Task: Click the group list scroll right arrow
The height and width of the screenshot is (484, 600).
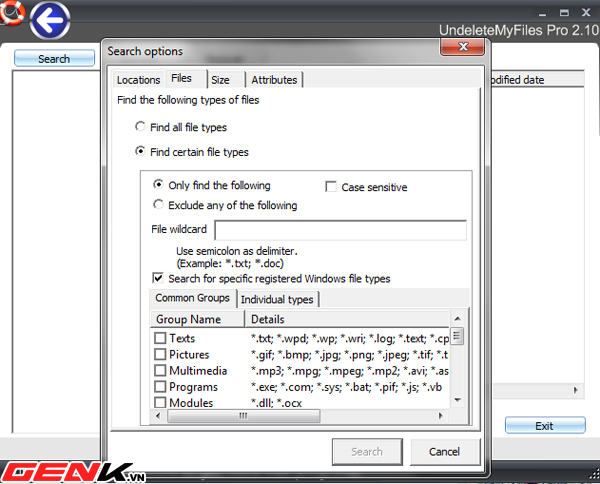Action: [441, 416]
